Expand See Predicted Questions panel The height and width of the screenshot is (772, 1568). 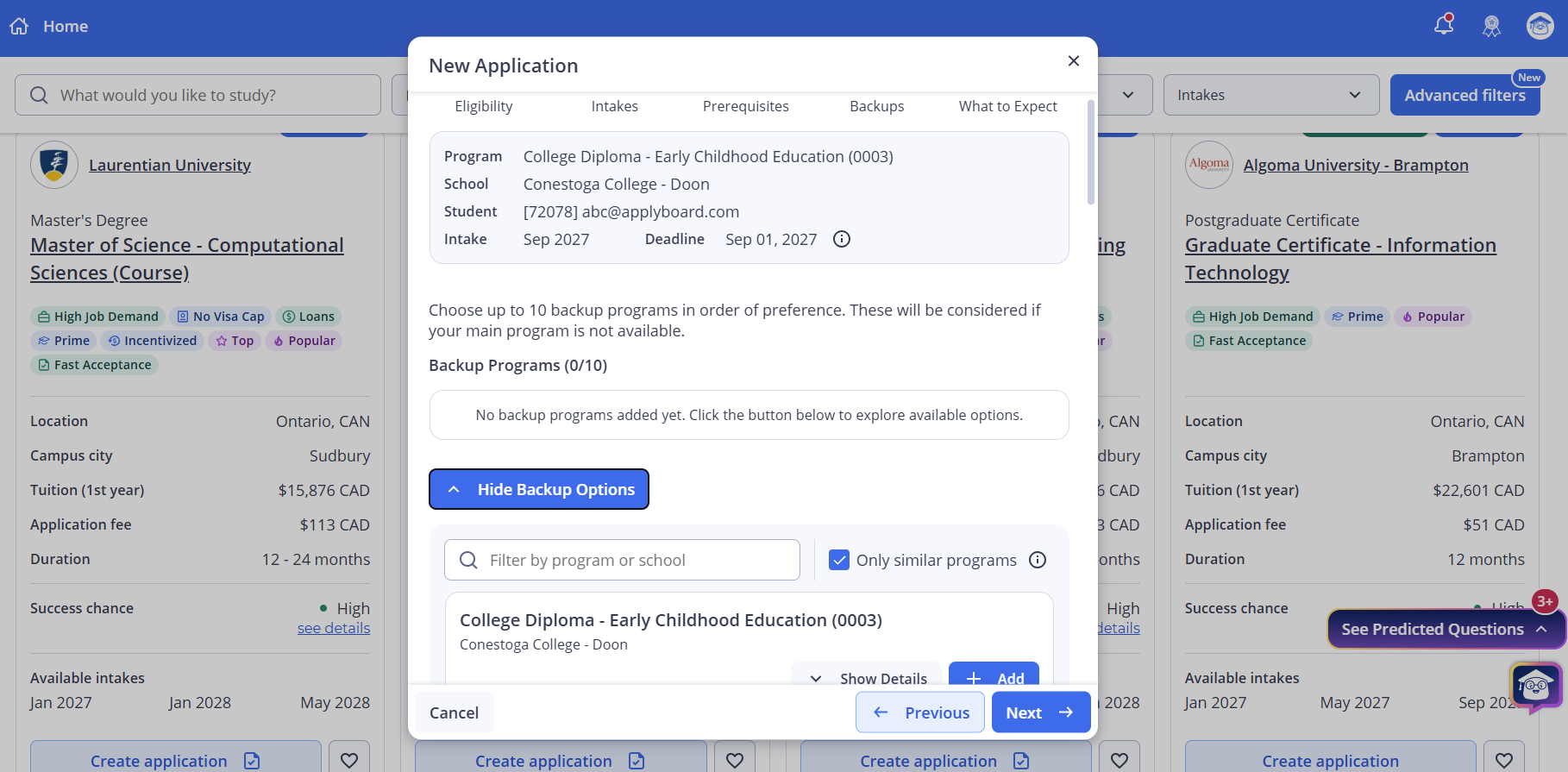click(1445, 629)
